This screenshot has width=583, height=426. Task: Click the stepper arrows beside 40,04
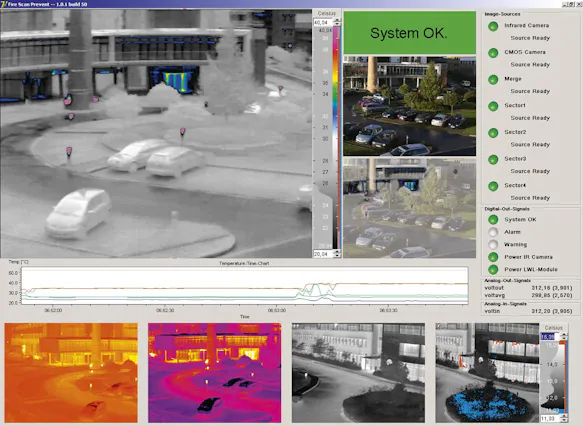(x=337, y=23)
